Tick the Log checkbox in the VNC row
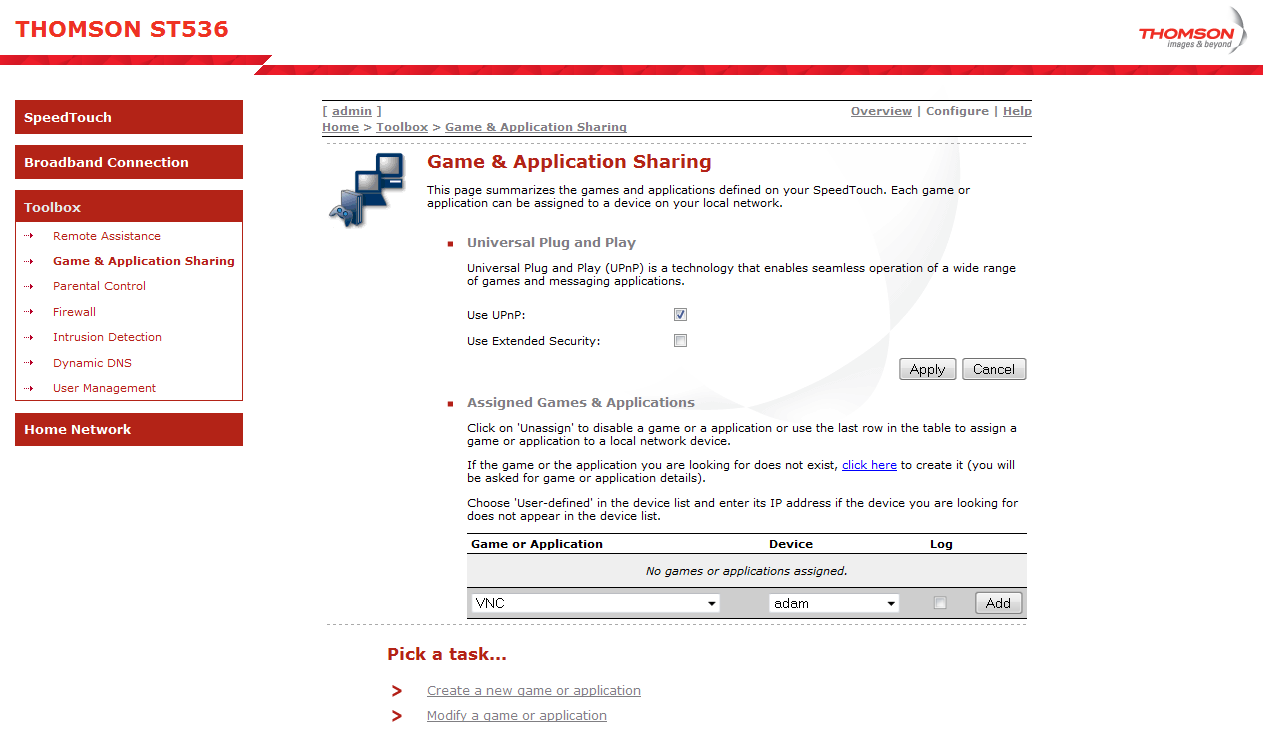This screenshot has height=730, width=1263. [x=939, y=603]
